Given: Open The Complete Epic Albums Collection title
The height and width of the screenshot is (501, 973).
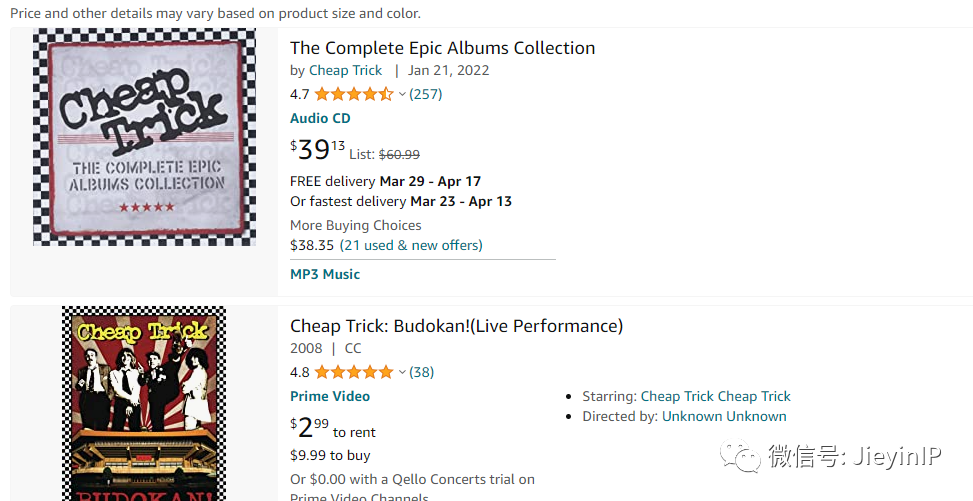Looking at the screenshot, I should (x=442, y=48).
